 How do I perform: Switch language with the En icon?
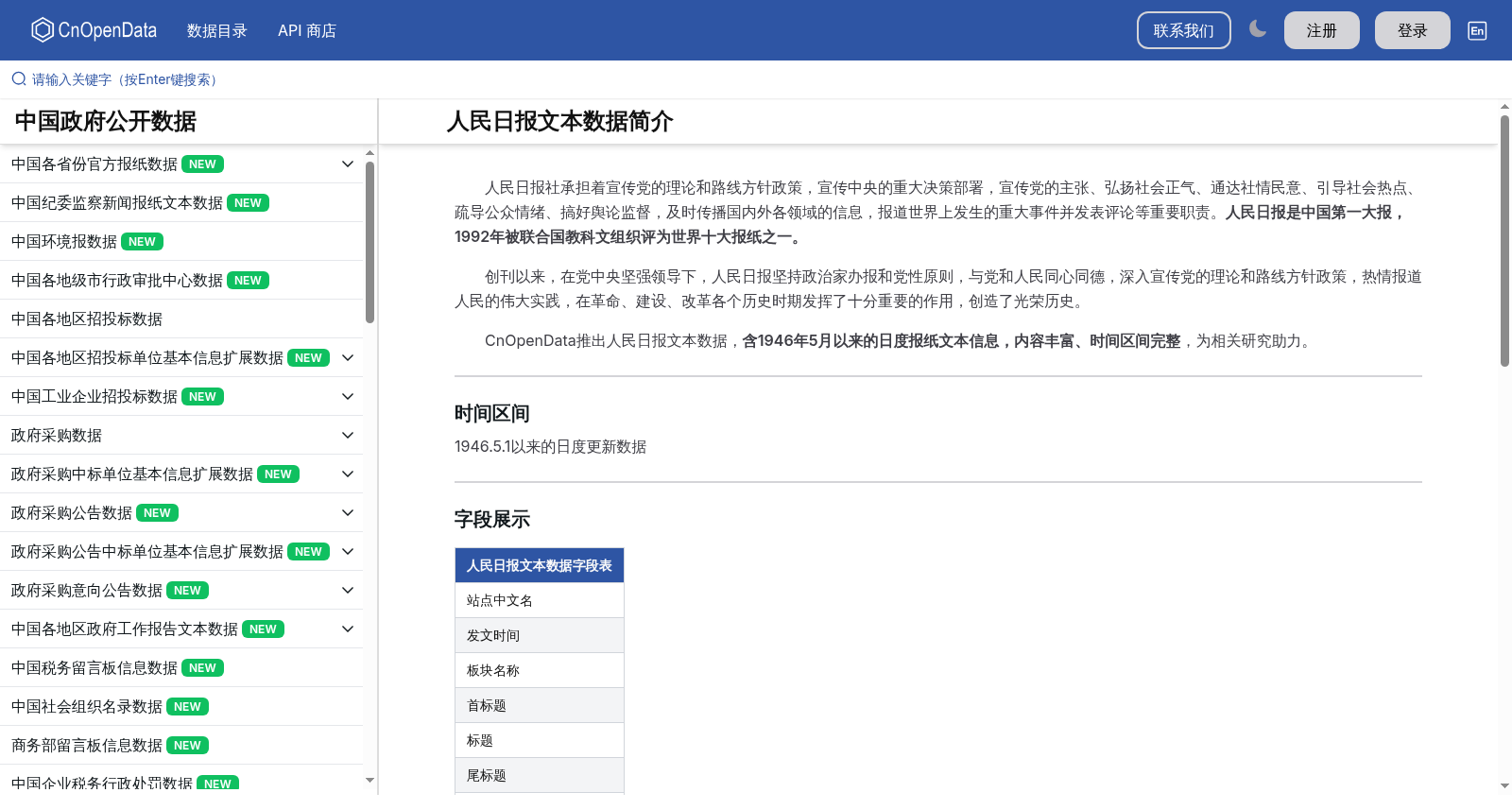coord(1477,30)
